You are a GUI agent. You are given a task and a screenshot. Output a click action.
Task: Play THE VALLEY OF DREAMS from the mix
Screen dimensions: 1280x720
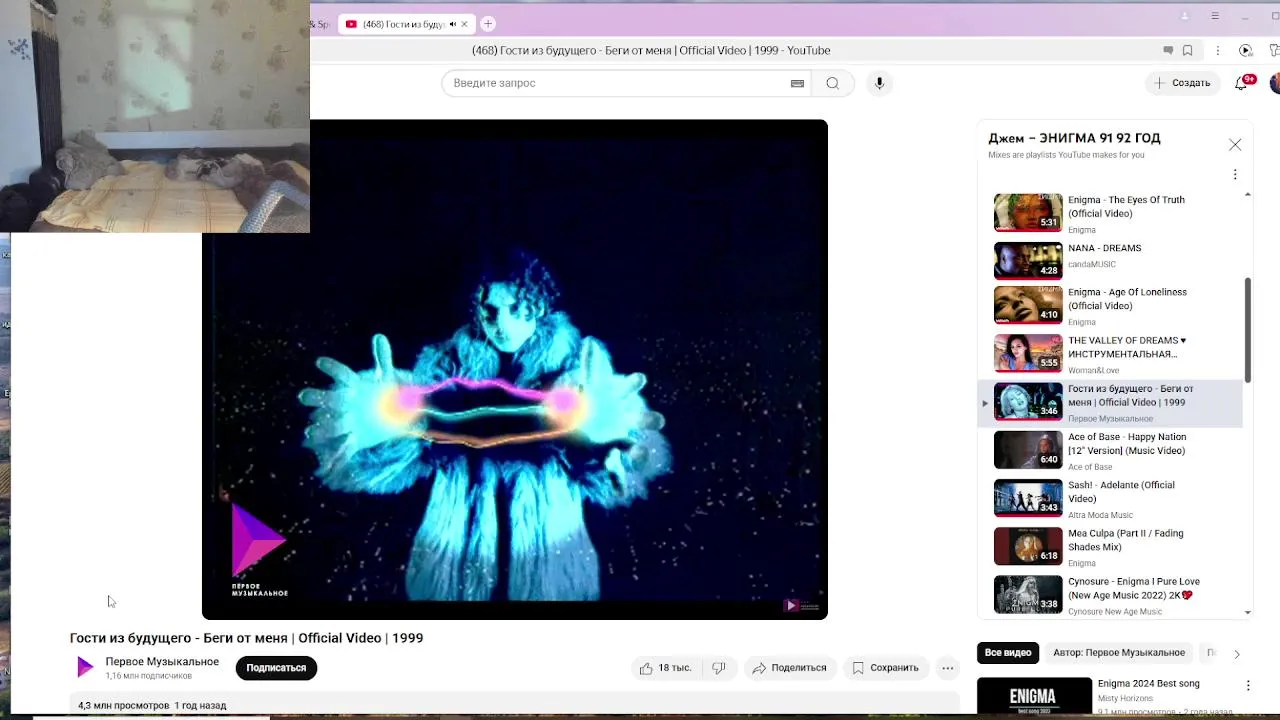pos(1110,354)
